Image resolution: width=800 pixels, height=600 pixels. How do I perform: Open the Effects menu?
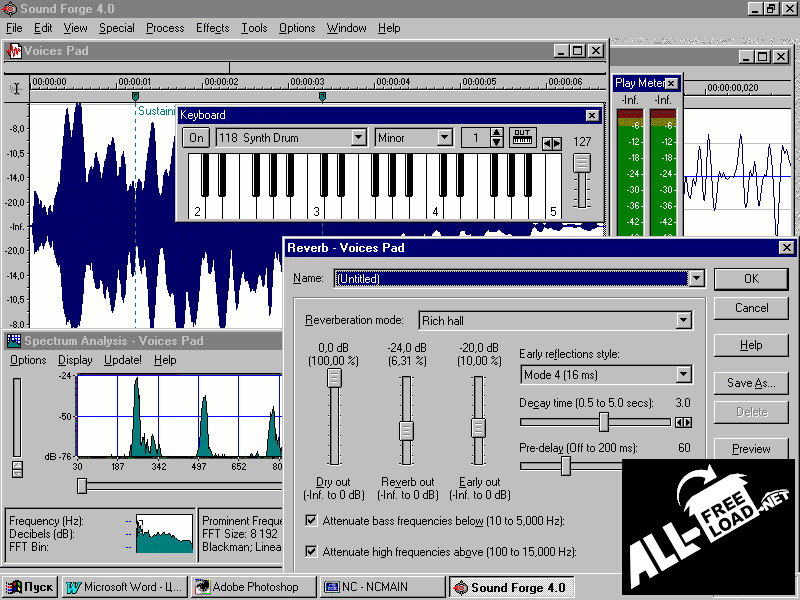212,28
